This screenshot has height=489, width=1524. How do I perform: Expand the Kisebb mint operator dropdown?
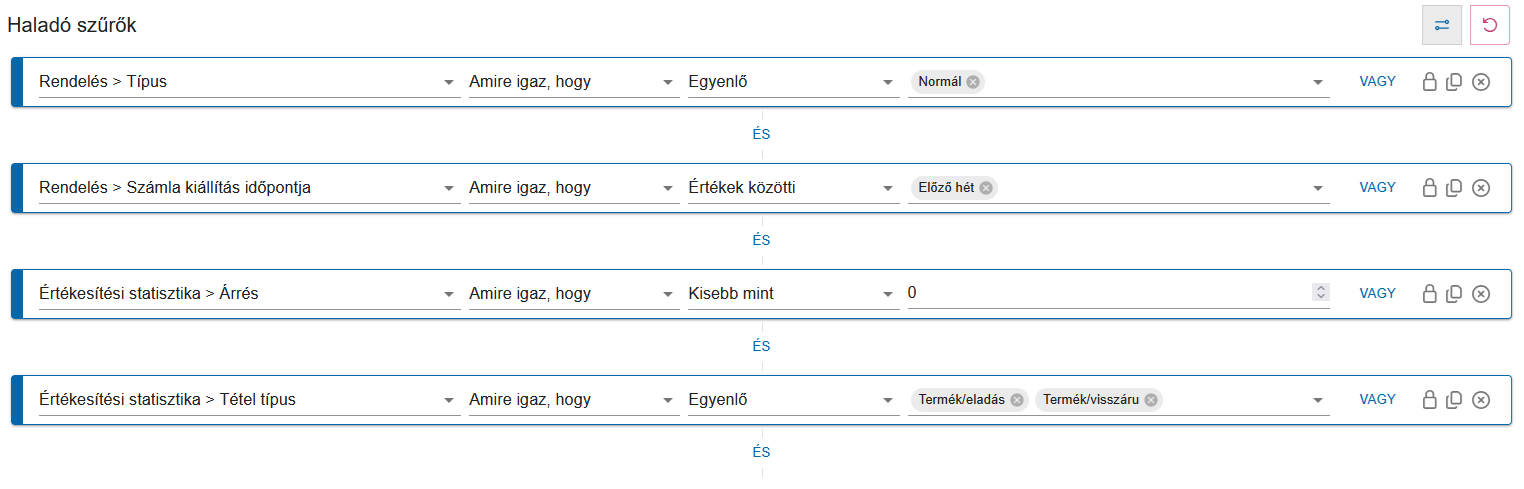click(x=887, y=294)
